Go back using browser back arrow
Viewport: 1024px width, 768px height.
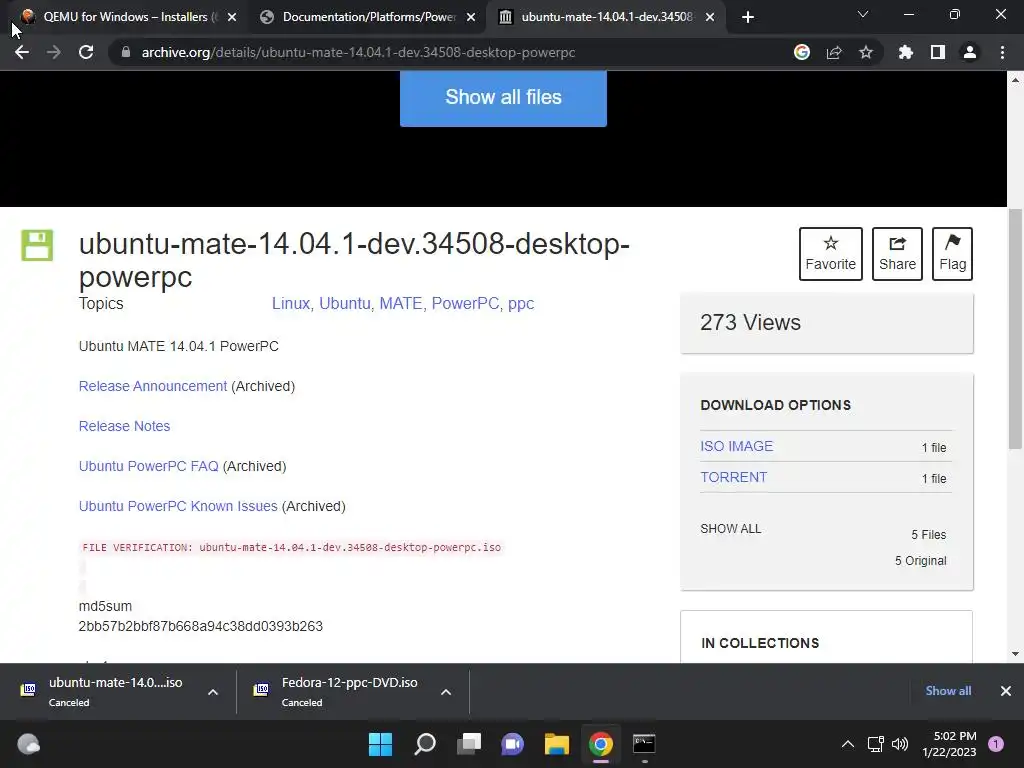pyautogui.click(x=22, y=52)
